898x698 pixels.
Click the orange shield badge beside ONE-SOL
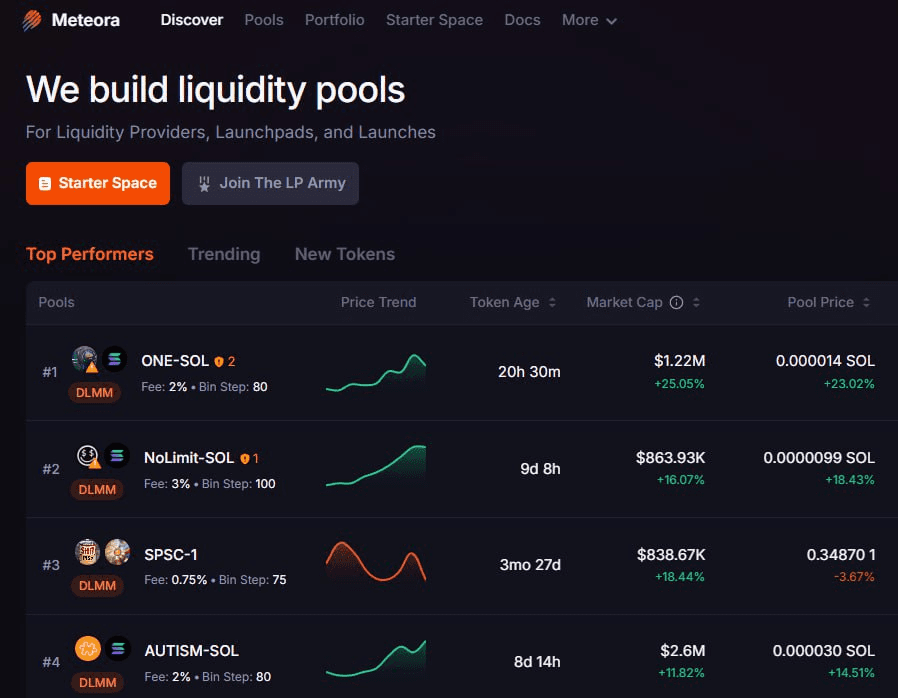219,361
